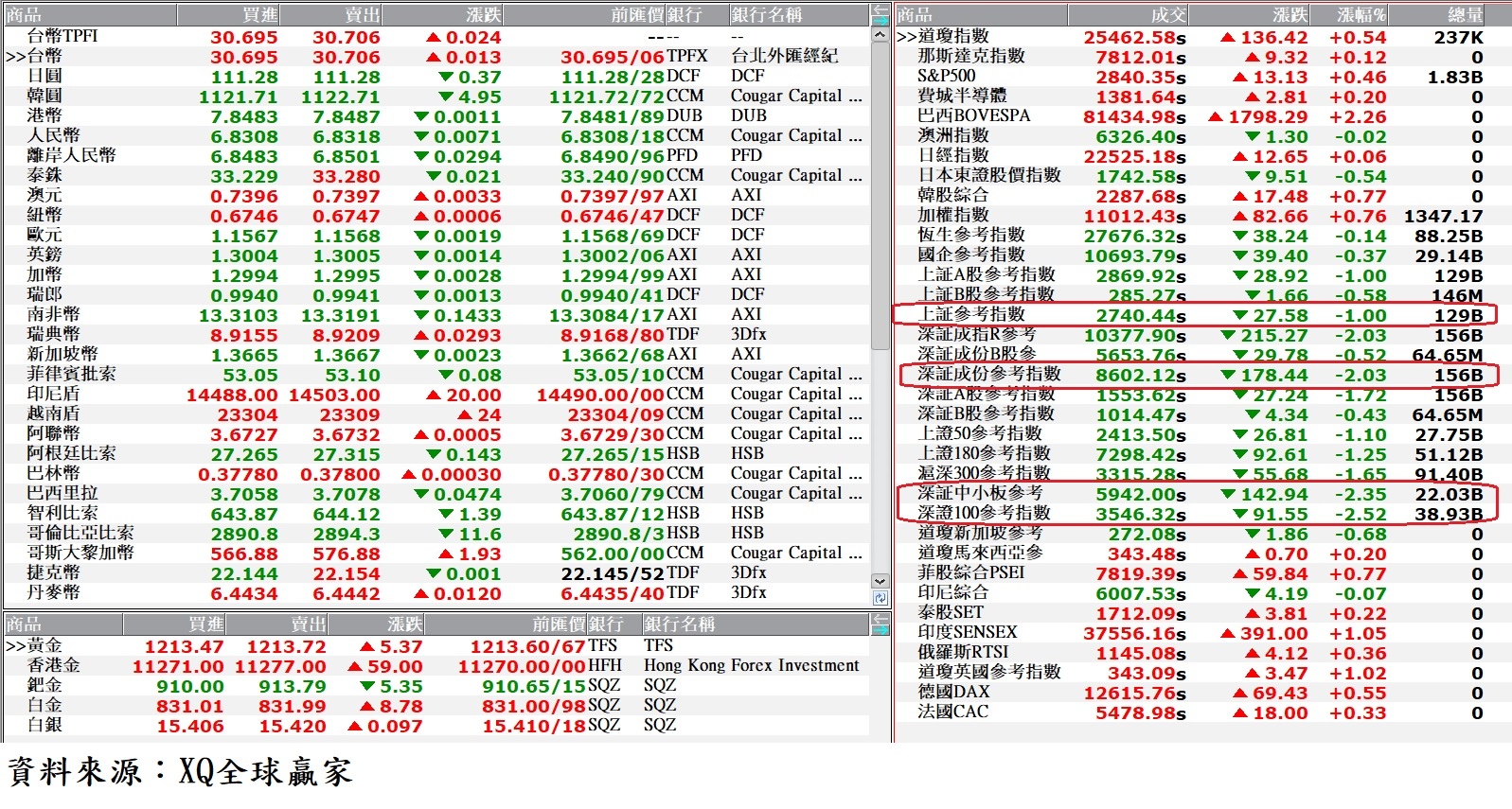Viewport: 1512px width, 809px height.
Task: Select the 南非幣 row
Action: (x=436, y=314)
